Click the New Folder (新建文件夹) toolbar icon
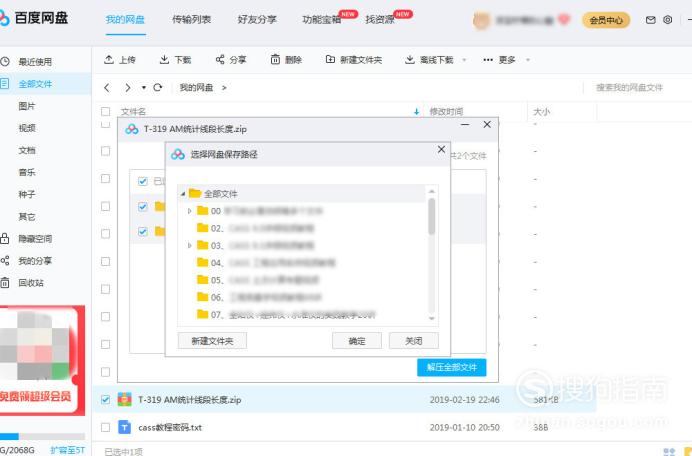The image size is (692, 456). pyautogui.click(x=330, y=60)
